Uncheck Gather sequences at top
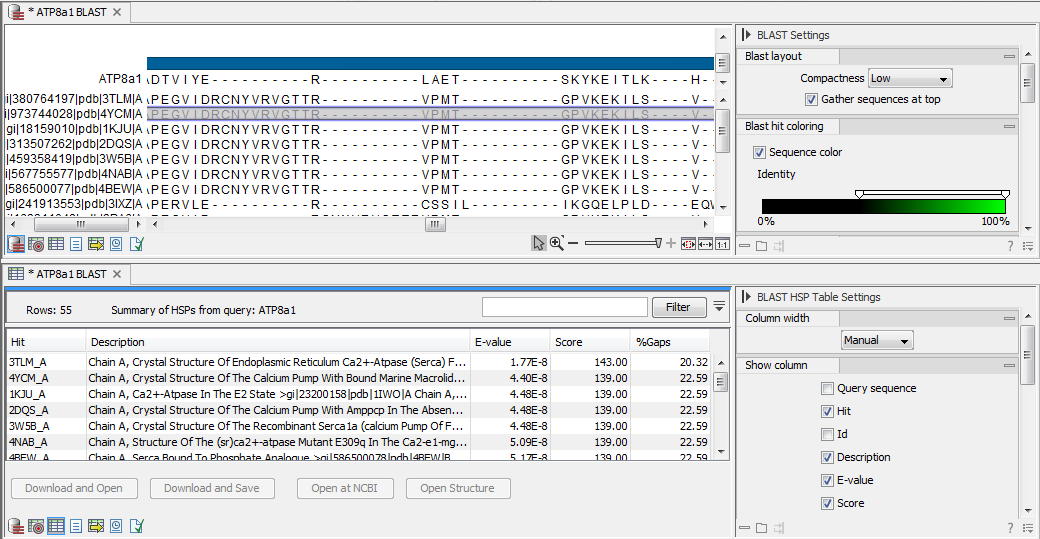This screenshot has width=1040, height=539. pyautogui.click(x=811, y=100)
